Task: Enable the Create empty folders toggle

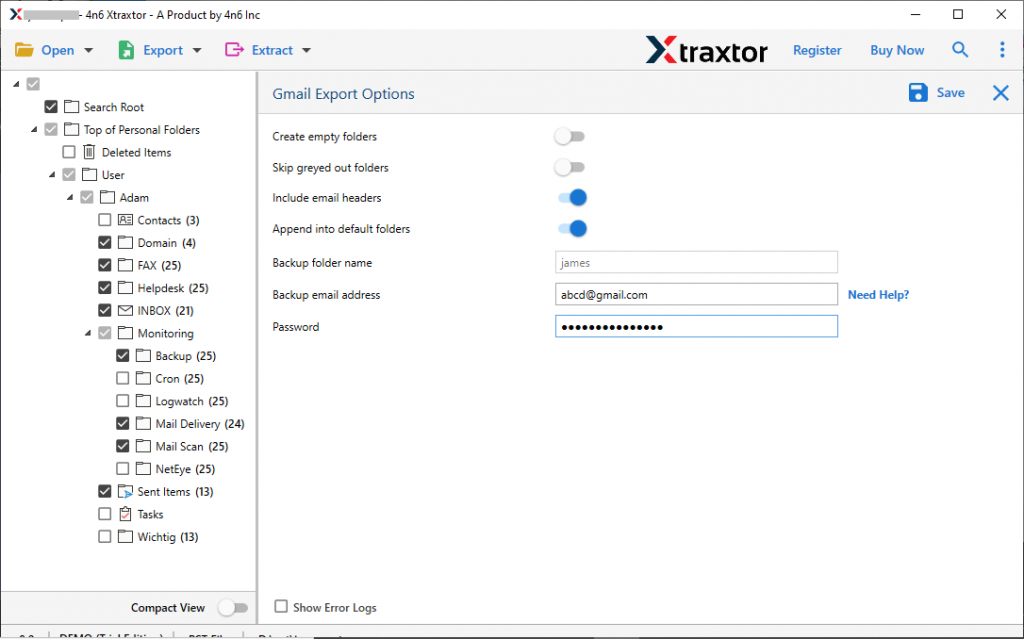Action: [x=570, y=136]
